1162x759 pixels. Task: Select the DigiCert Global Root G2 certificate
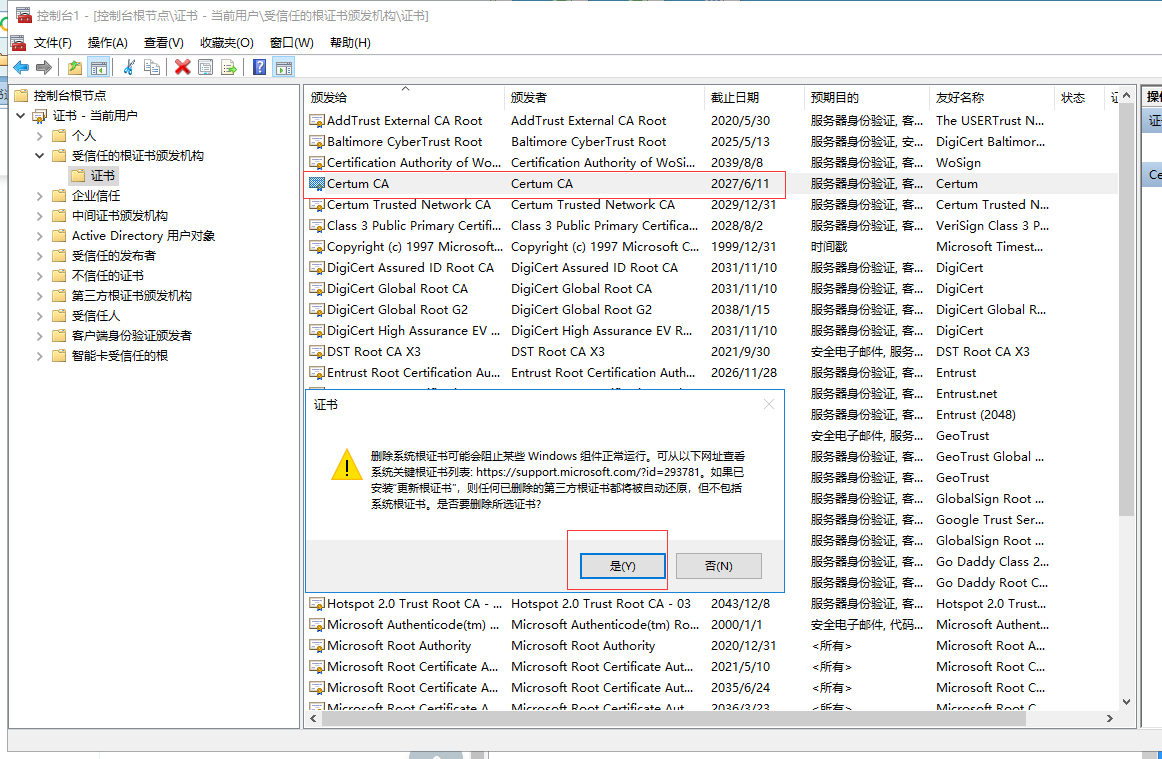(x=397, y=310)
